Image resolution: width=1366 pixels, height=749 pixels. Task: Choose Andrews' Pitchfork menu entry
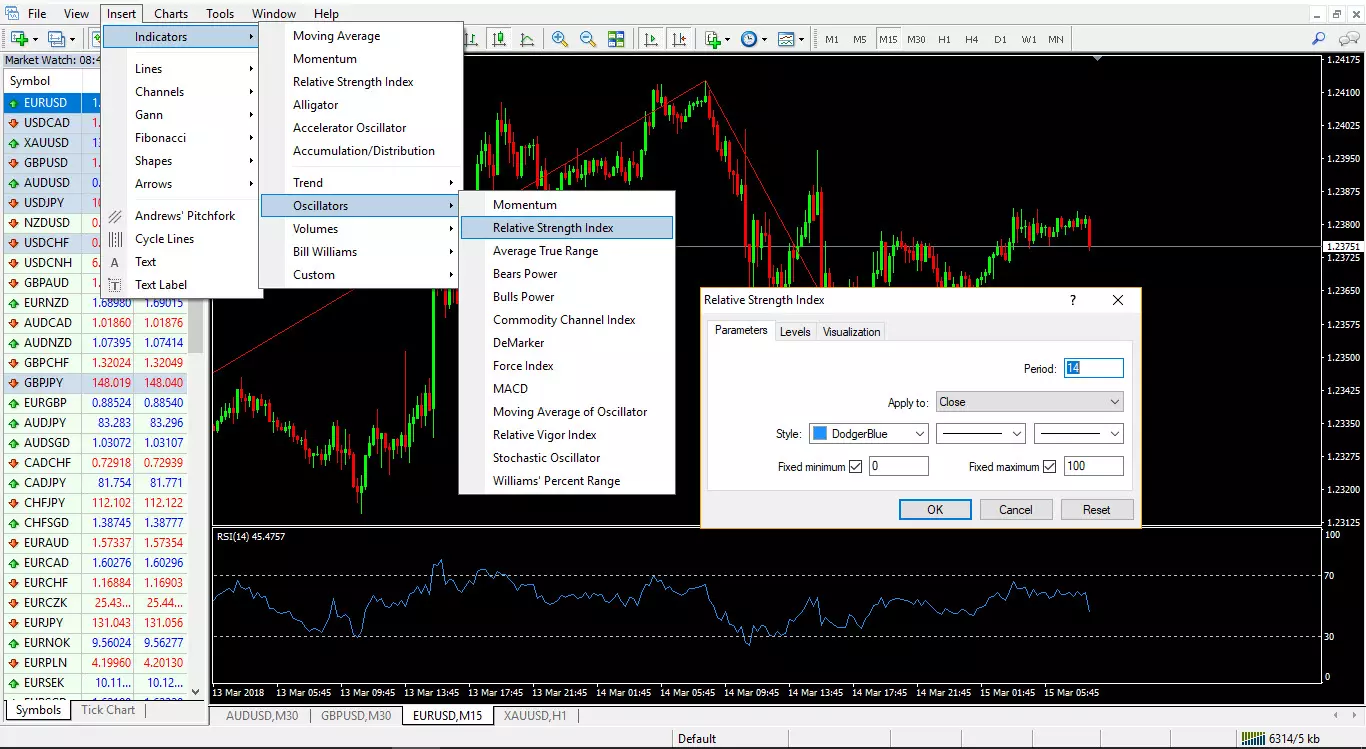pyautogui.click(x=181, y=216)
